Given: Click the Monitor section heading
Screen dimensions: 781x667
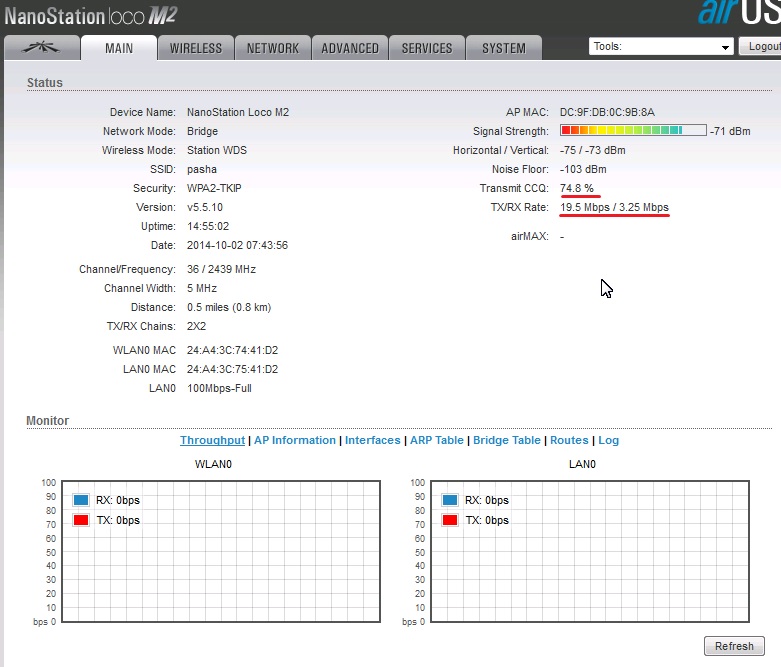Looking at the screenshot, I should 47,420.
